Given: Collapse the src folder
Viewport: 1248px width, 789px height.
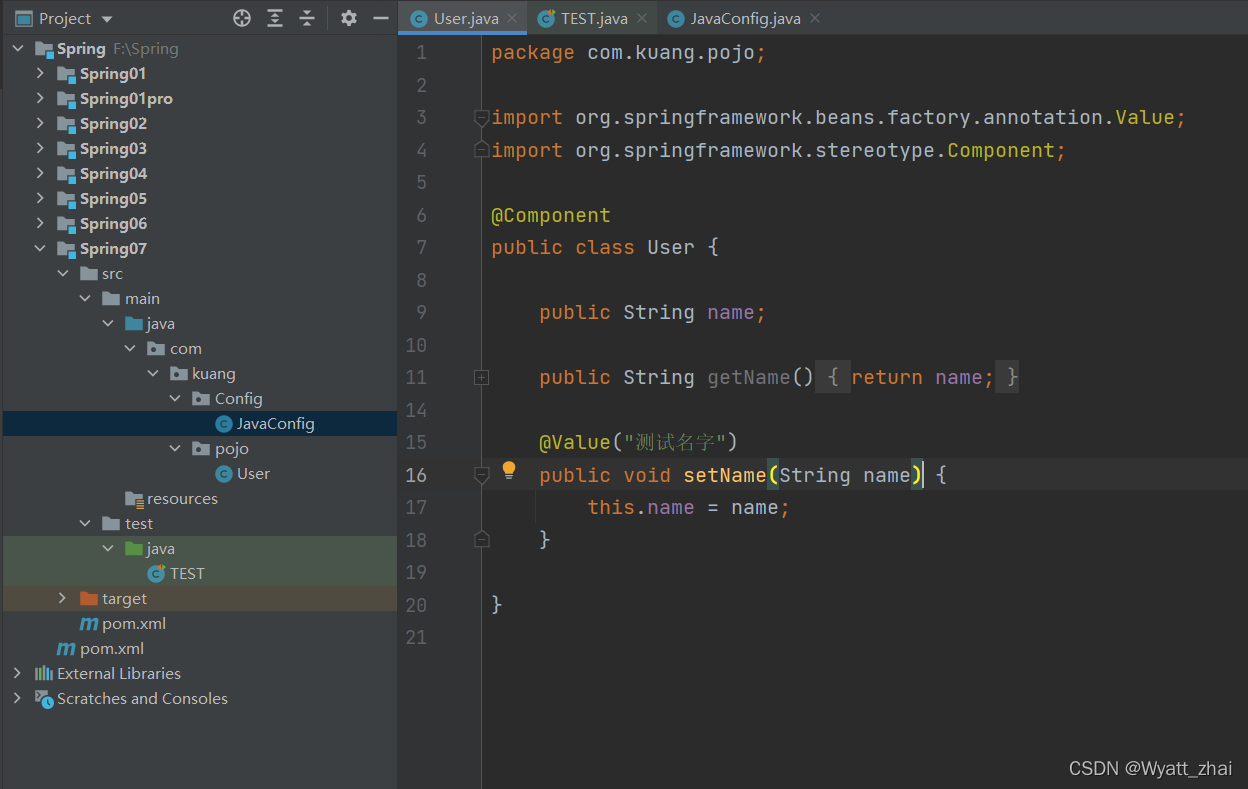Looking at the screenshot, I should click(62, 273).
